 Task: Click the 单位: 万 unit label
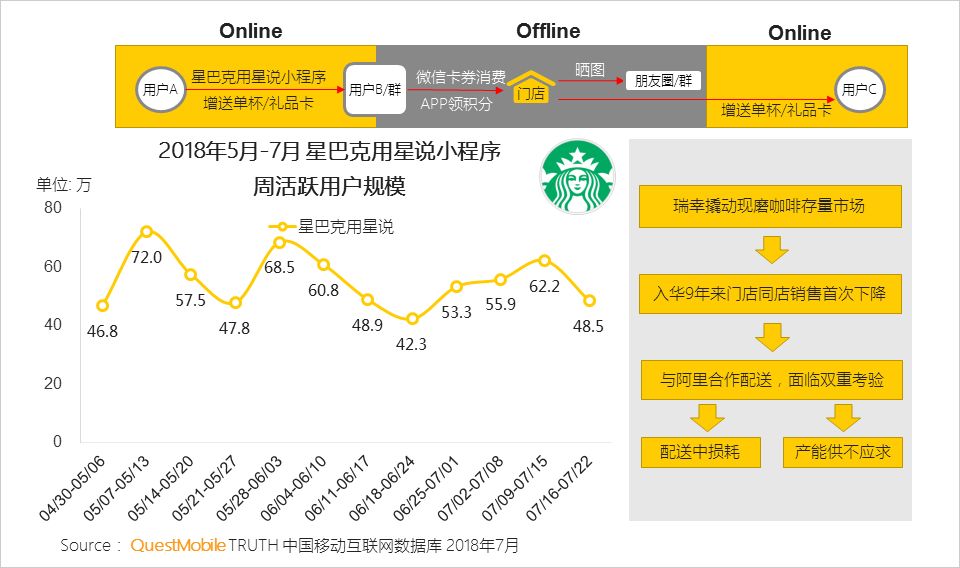click(x=64, y=185)
